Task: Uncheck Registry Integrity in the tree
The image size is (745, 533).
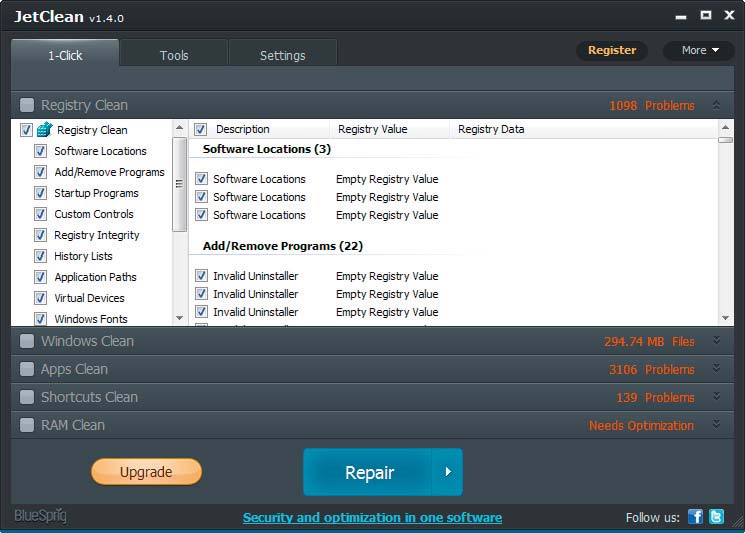Action: (40, 235)
